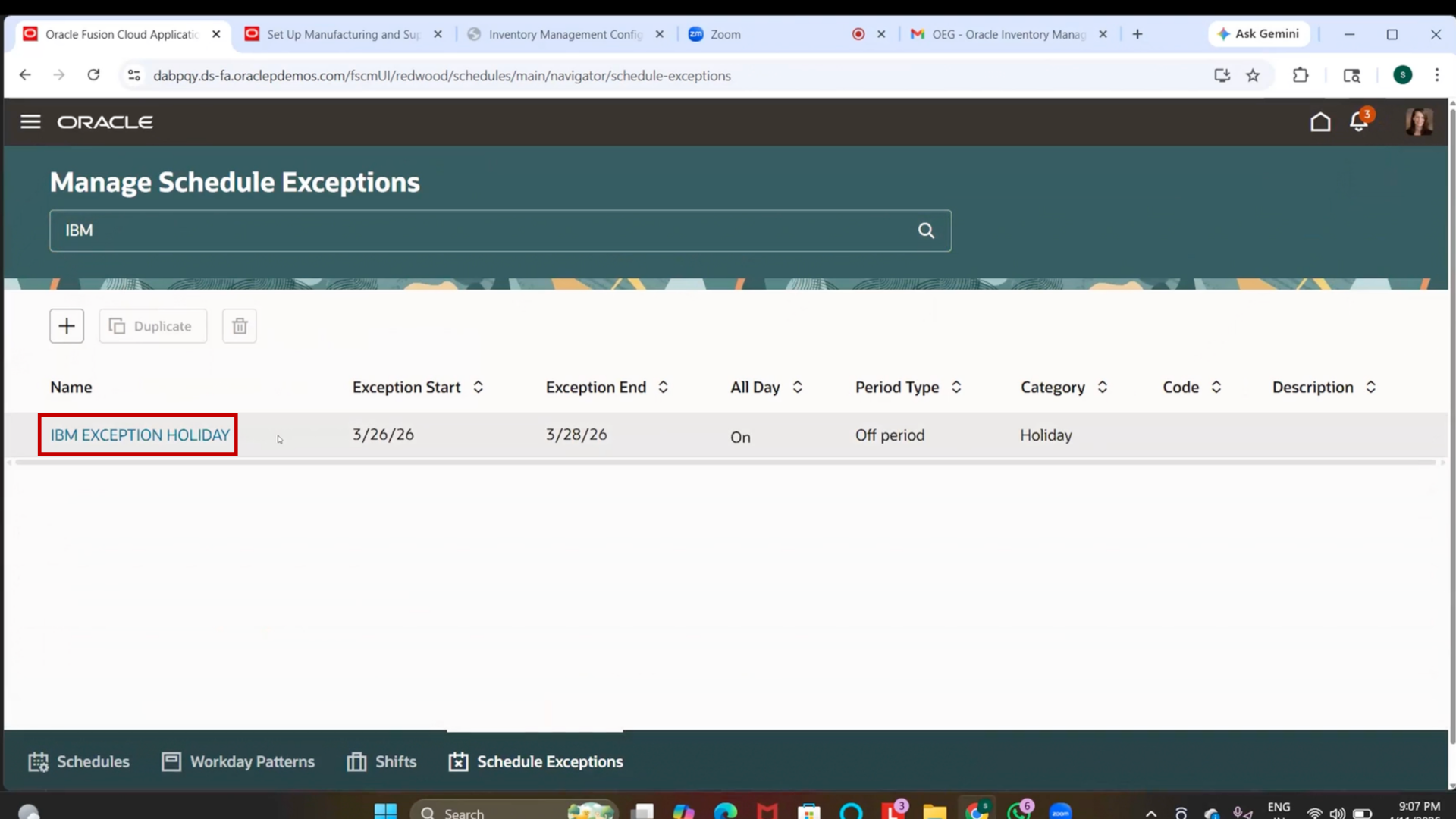Click the table horizontal scrollbar
1456x819 pixels.
click(725, 462)
